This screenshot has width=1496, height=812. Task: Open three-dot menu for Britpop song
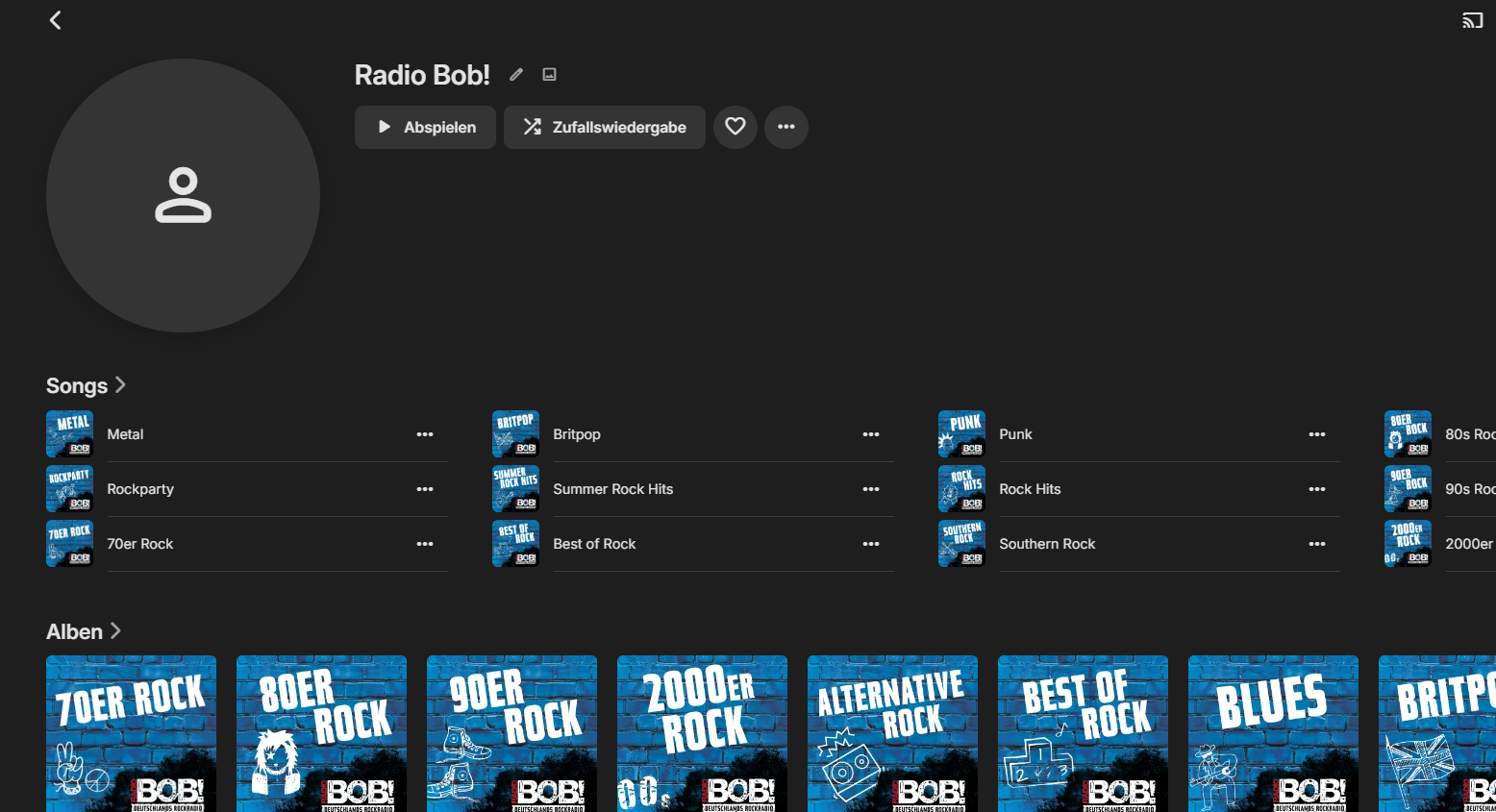pos(871,434)
